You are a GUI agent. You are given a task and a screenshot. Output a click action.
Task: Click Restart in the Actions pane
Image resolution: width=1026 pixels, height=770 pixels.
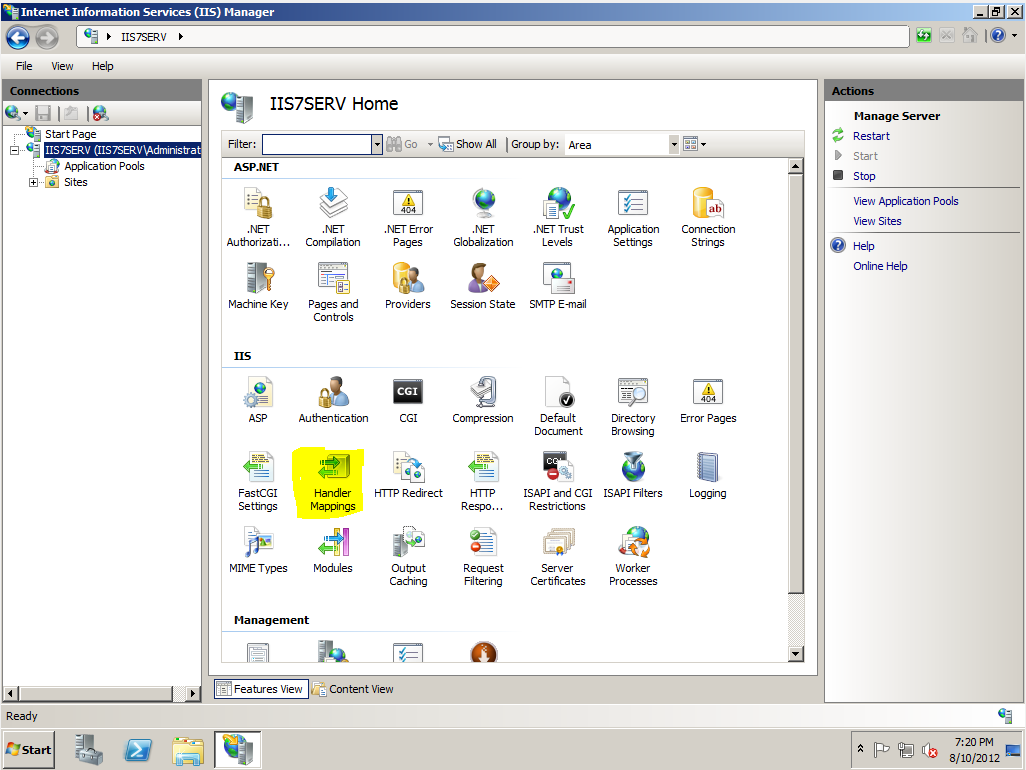871,136
